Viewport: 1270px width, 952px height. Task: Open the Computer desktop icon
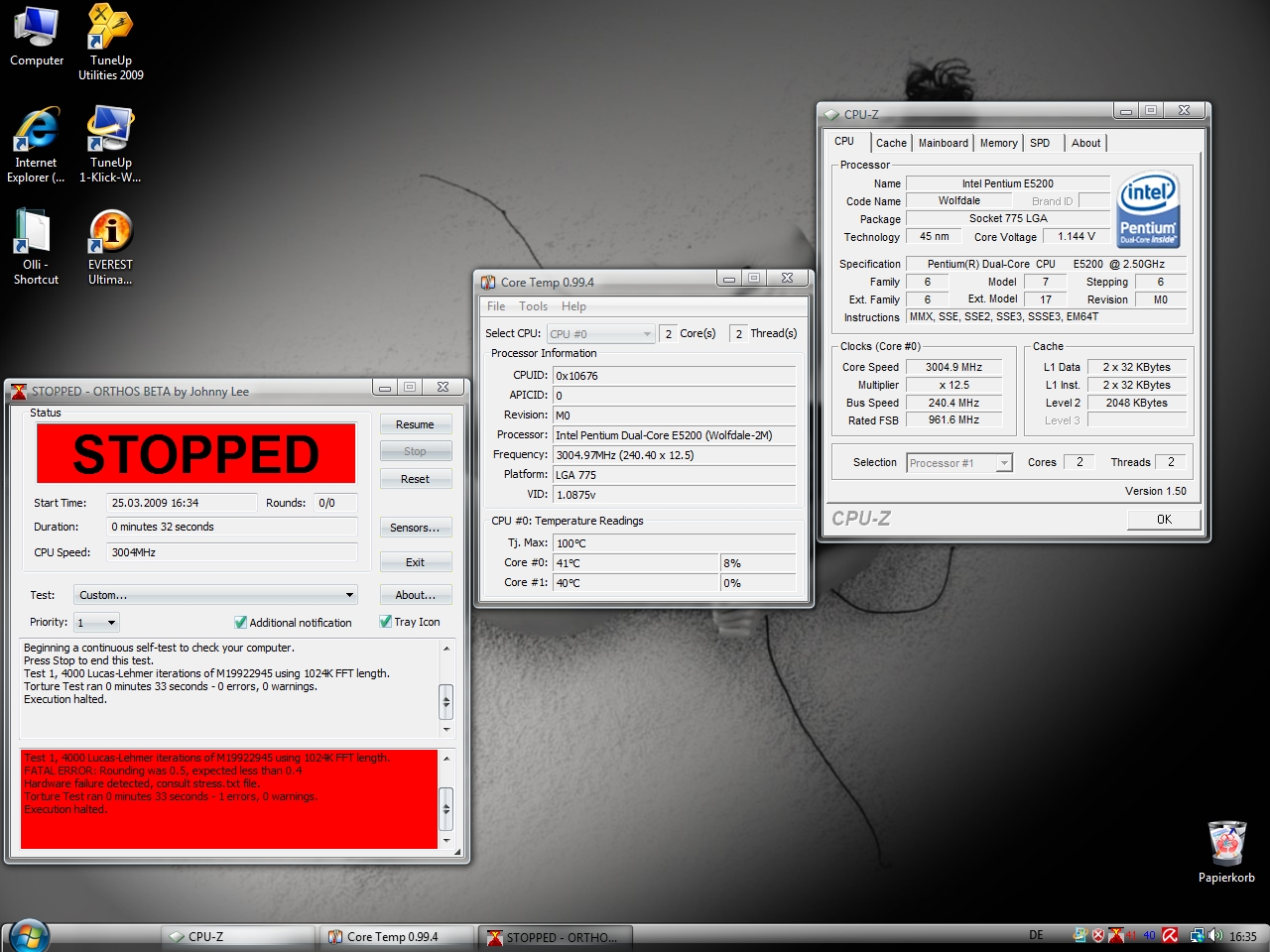tap(37, 37)
